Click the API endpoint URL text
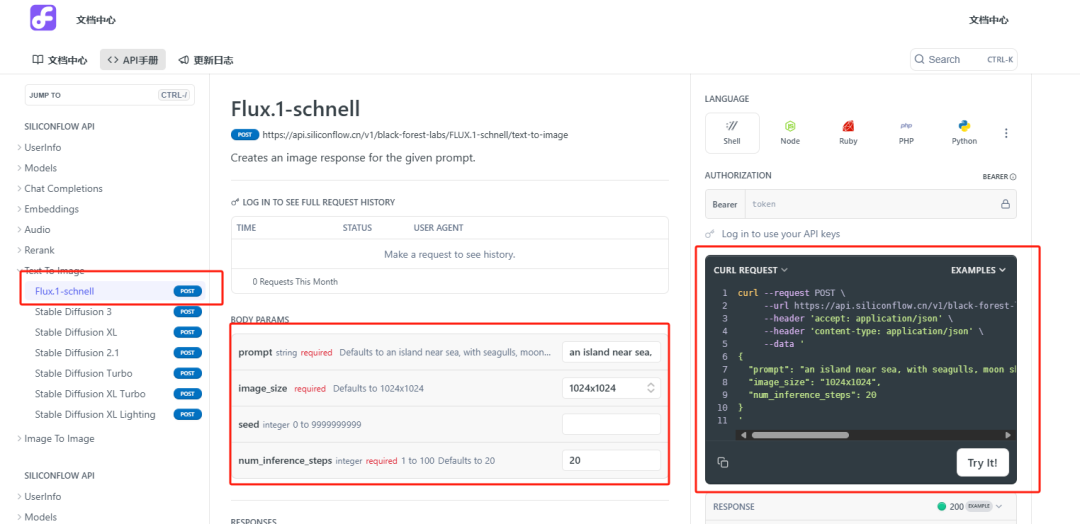The image size is (1080, 524). pyautogui.click(x=415, y=135)
